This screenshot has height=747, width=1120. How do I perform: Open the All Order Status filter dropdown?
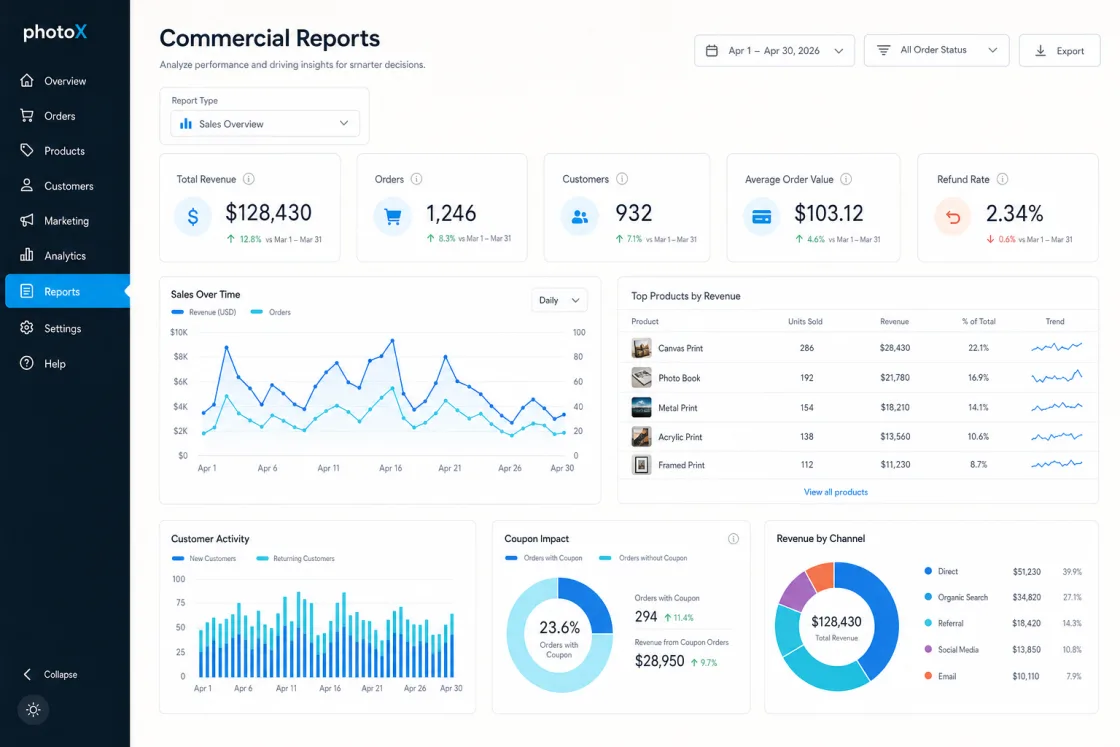pos(936,50)
